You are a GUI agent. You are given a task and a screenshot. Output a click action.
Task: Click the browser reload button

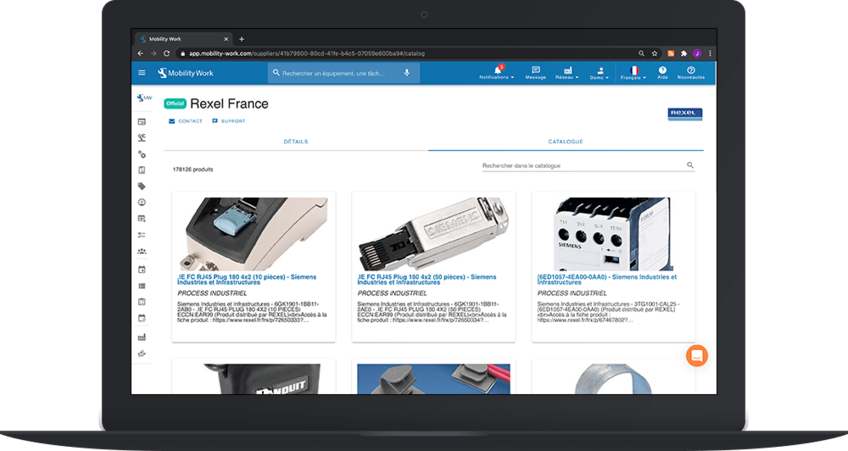[167, 54]
